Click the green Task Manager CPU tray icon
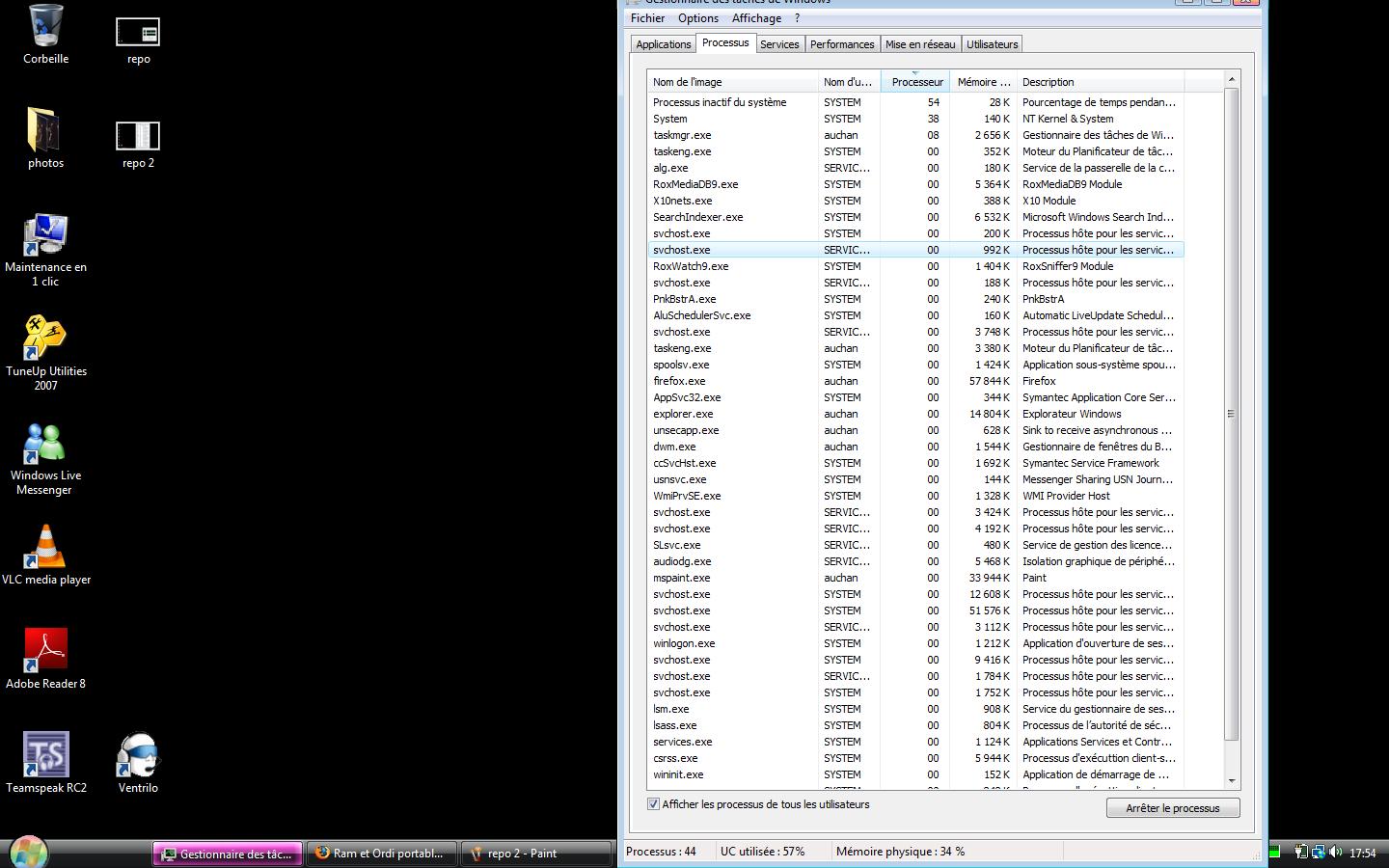This screenshot has height=868, width=1389. click(x=1274, y=853)
